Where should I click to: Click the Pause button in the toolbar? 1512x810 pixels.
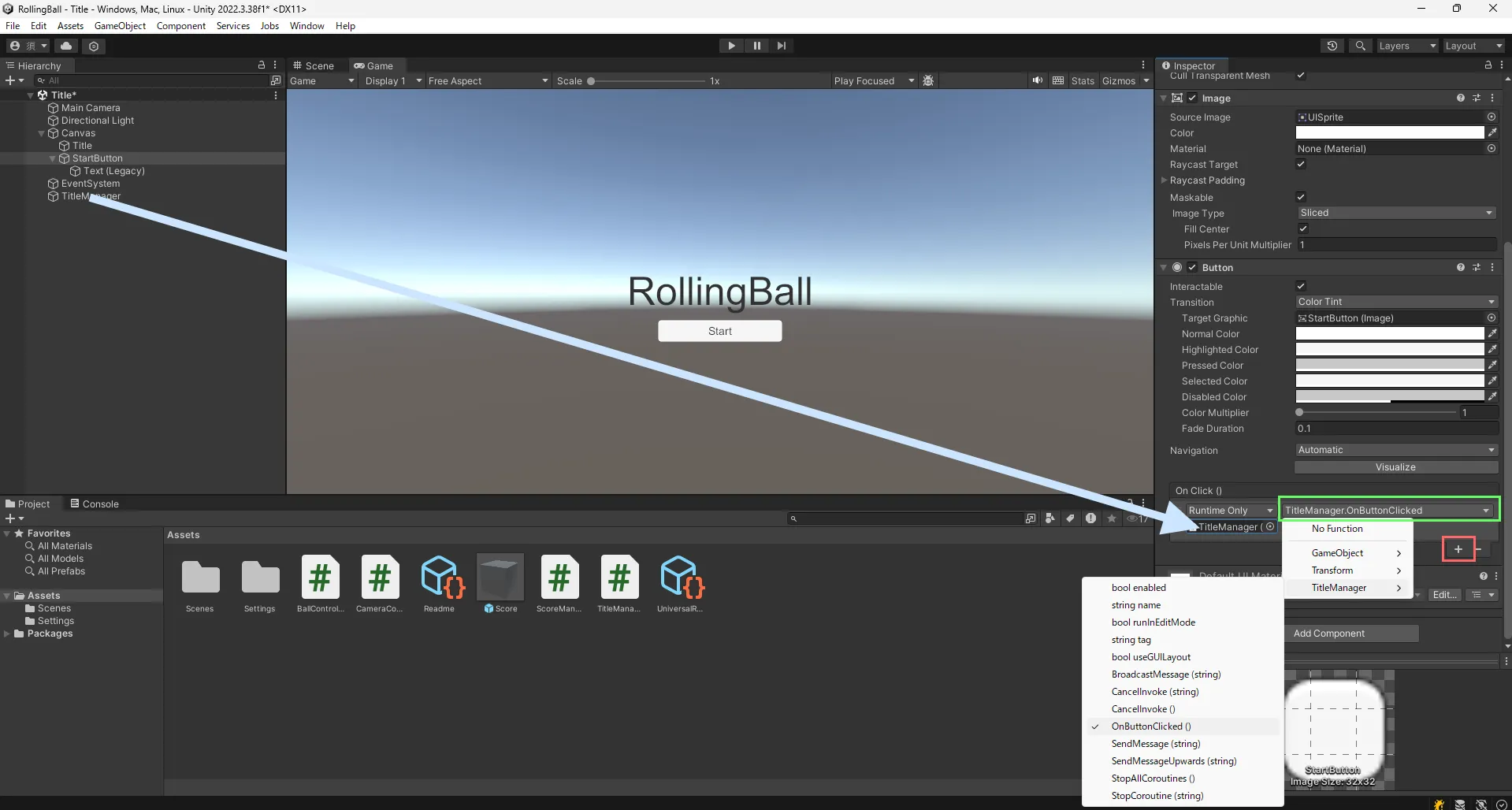[x=756, y=46]
